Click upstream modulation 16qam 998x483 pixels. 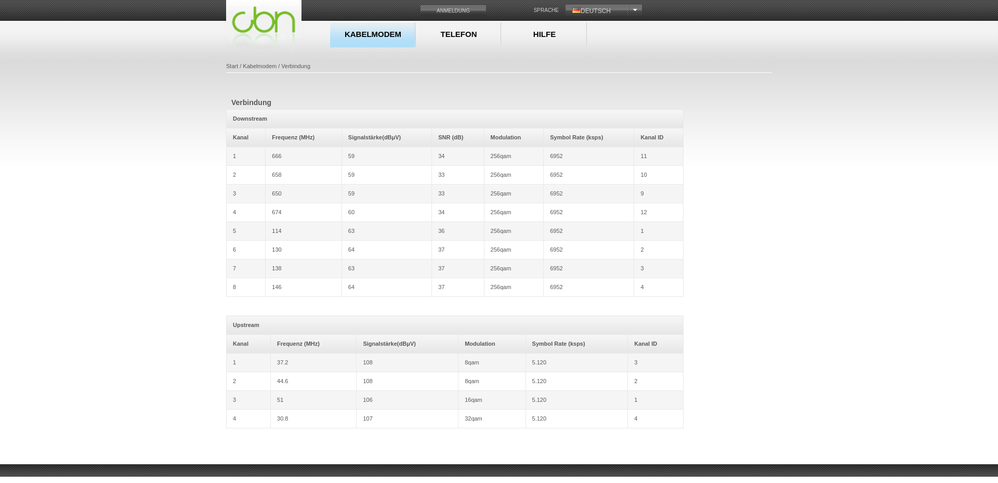pyautogui.click(x=473, y=400)
